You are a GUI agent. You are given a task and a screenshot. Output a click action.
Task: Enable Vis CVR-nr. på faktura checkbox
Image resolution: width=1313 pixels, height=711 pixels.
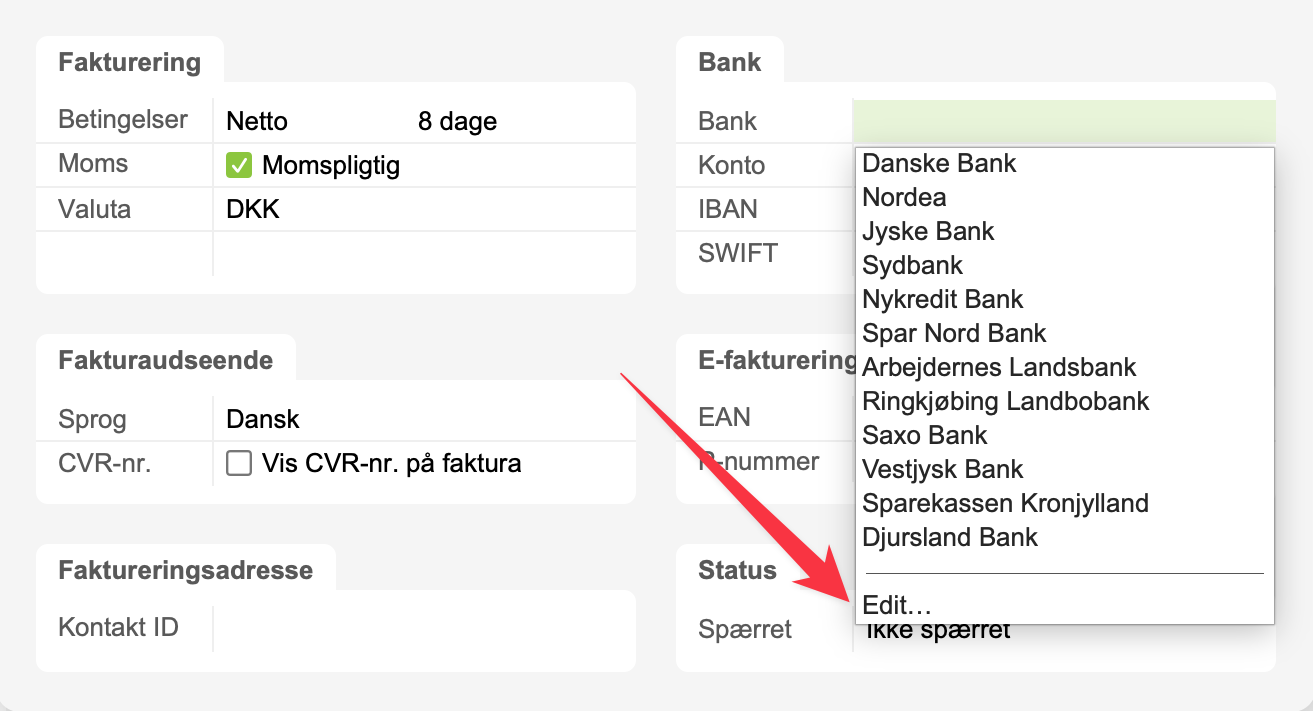pos(239,463)
